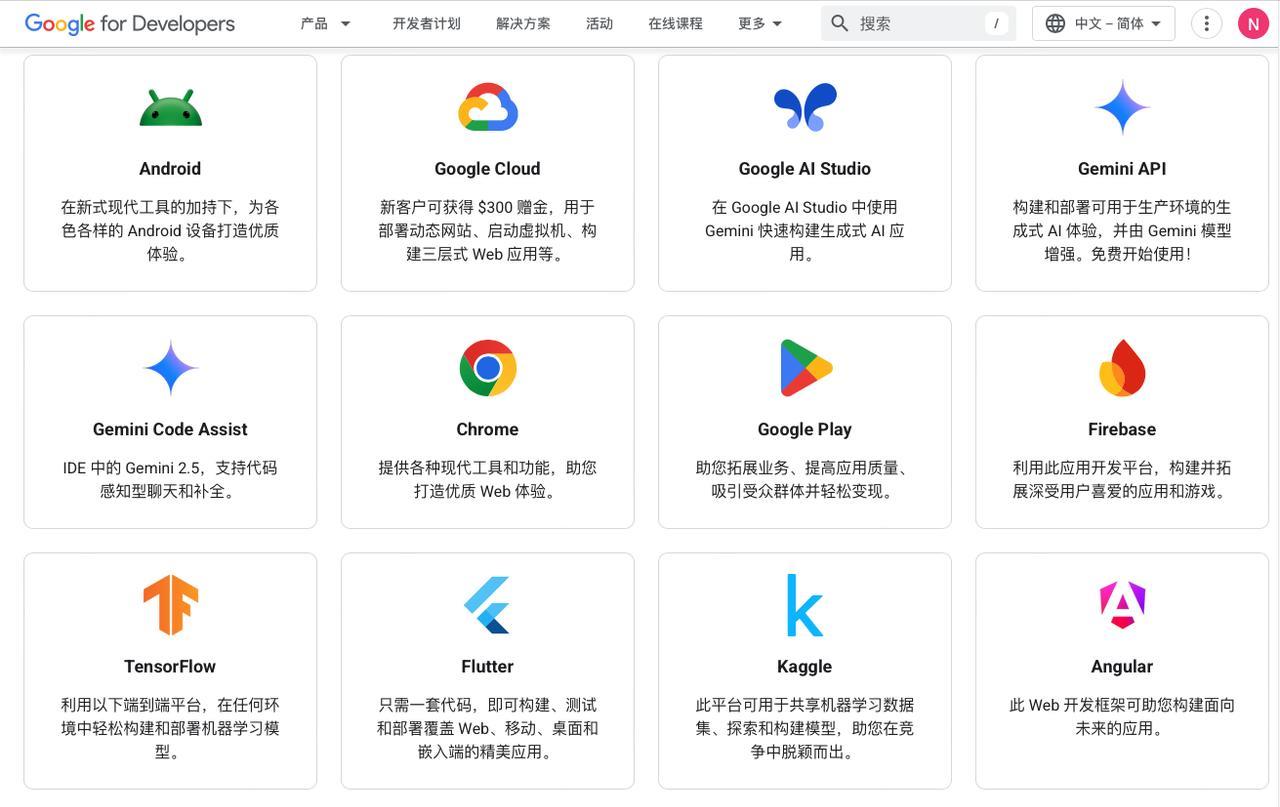Focus the 搜索 search input field
Screen dimensions: 1280x807
coord(918,23)
